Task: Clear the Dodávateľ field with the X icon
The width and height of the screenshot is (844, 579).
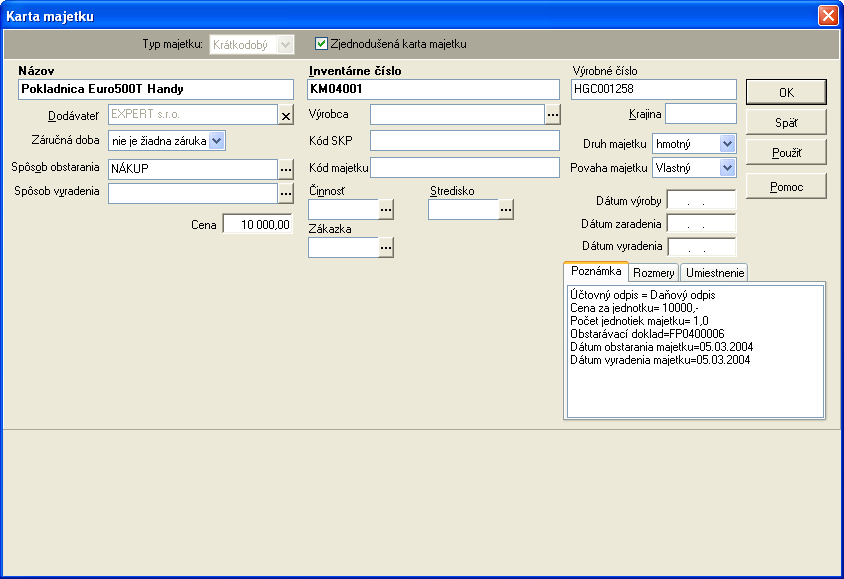Action: coord(286,115)
